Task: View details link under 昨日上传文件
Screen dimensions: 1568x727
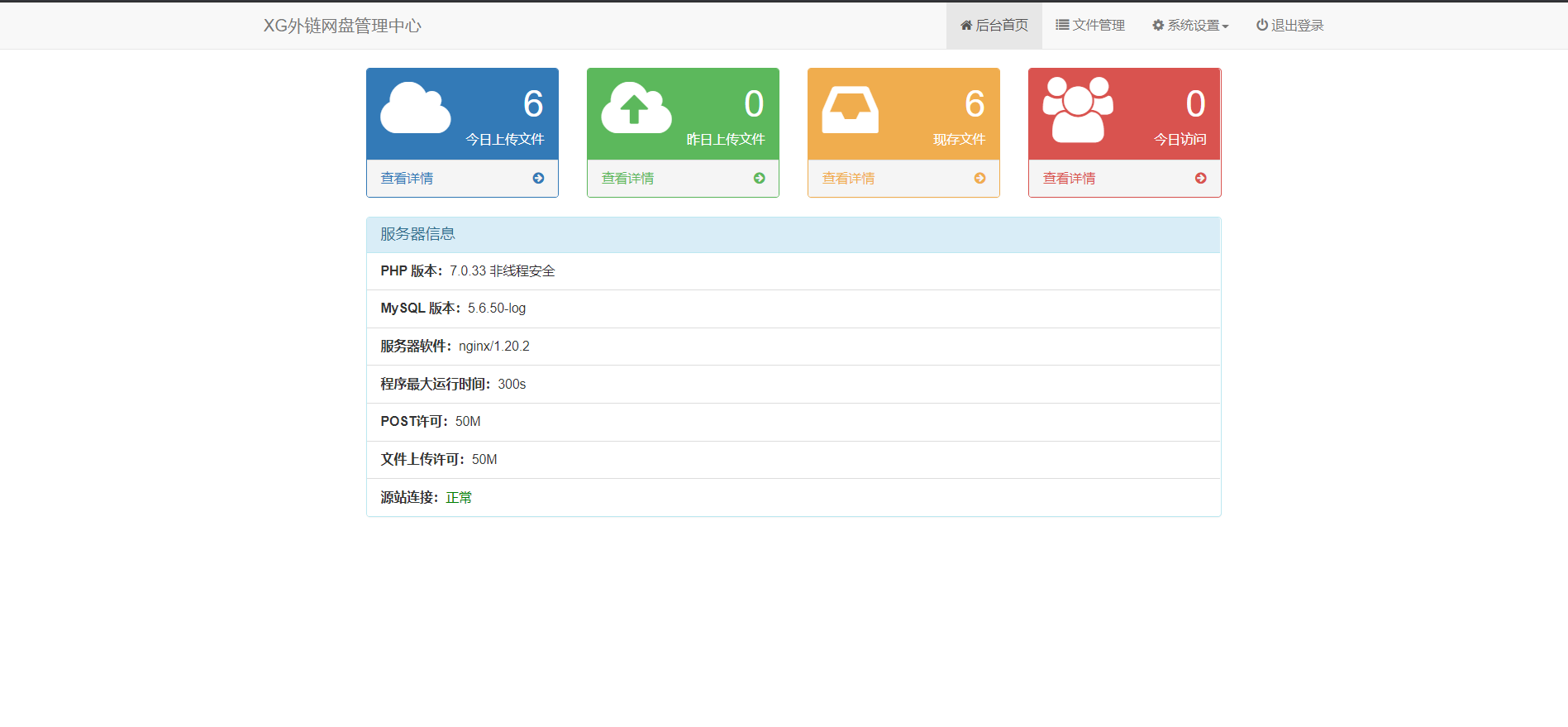Action: click(627, 178)
